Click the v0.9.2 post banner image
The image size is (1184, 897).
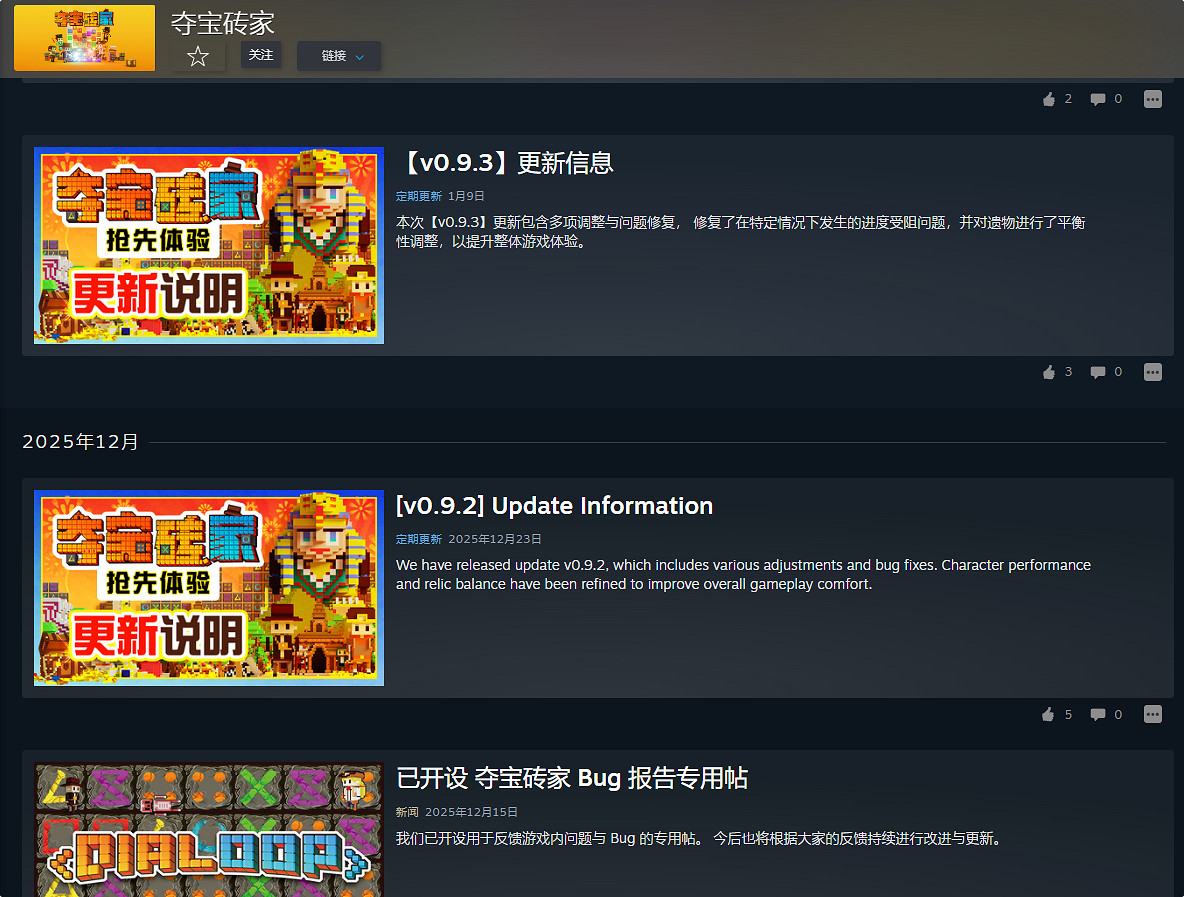[x=209, y=588]
